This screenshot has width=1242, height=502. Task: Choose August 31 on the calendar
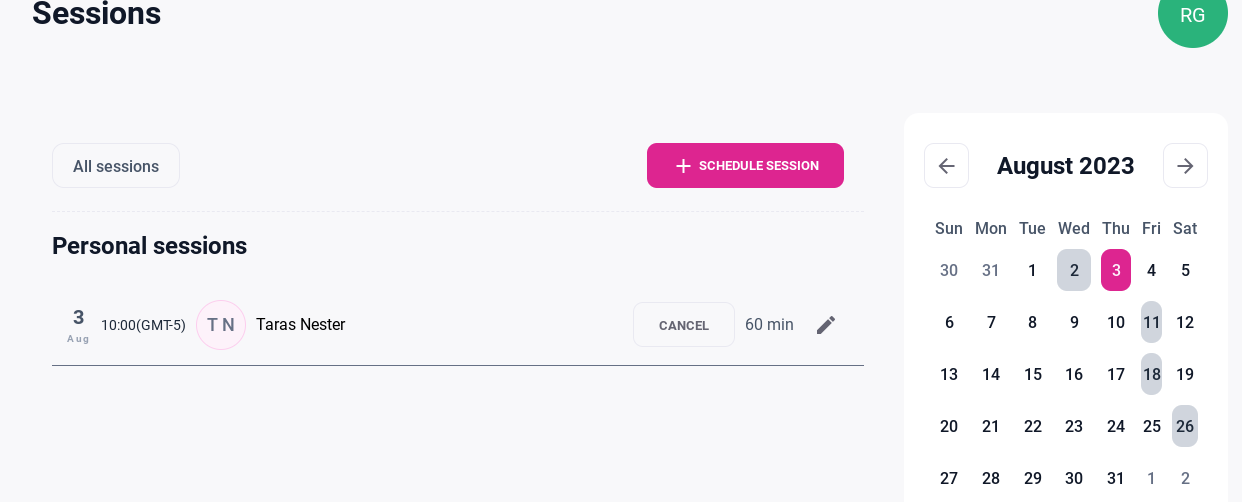pyautogui.click(x=1116, y=478)
